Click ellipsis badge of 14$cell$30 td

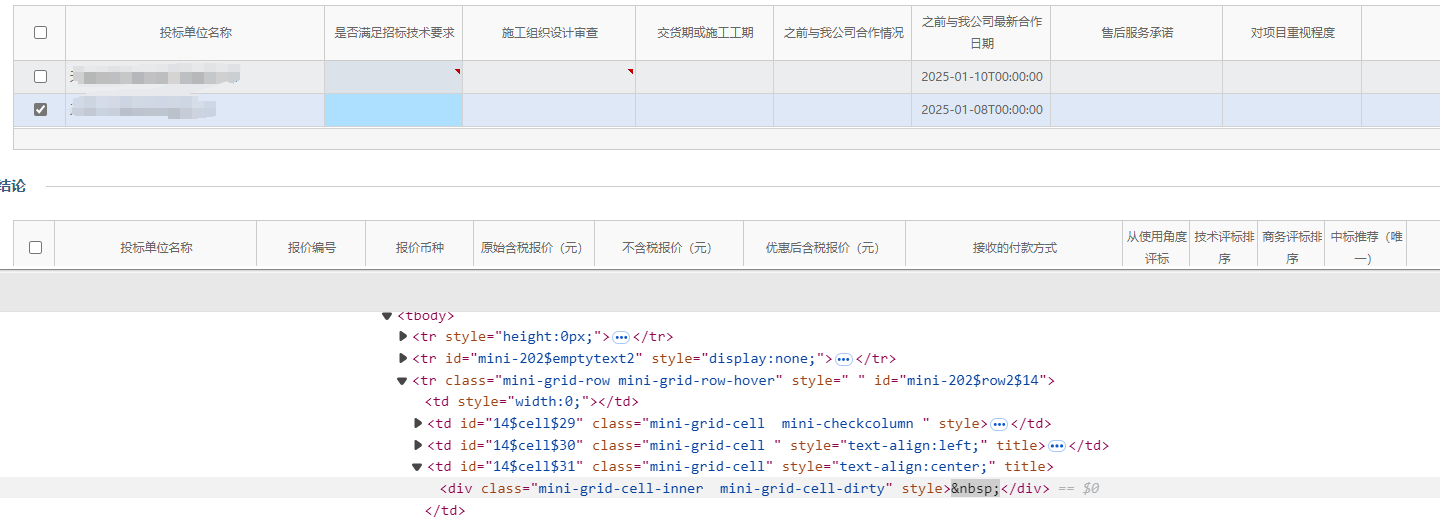pyautogui.click(x=1056, y=446)
